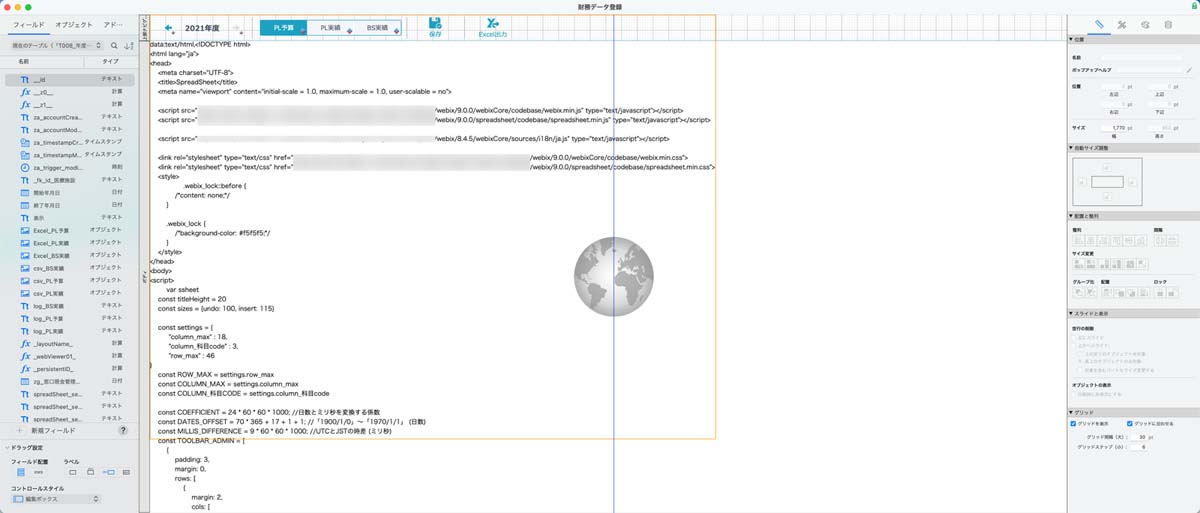
Task: Click the globe web viewer placeholder
Action: [614, 276]
